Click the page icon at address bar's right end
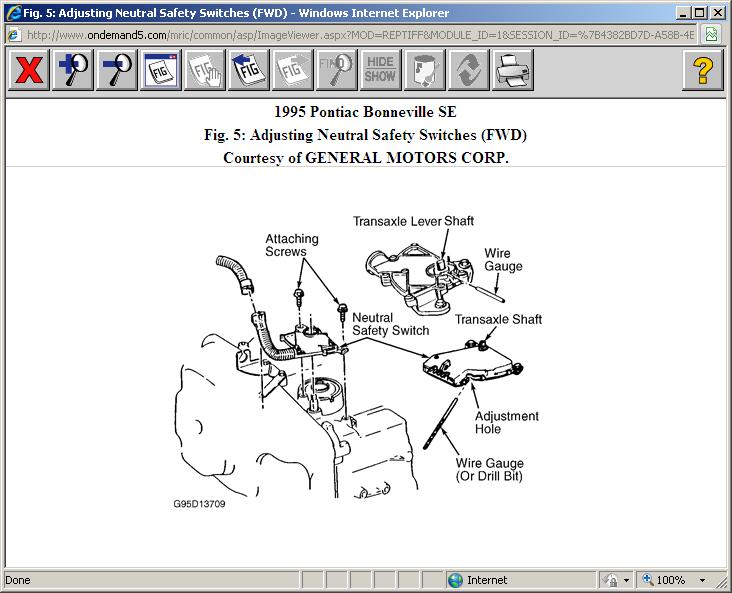The image size is (732, 593). pos(711,35)
